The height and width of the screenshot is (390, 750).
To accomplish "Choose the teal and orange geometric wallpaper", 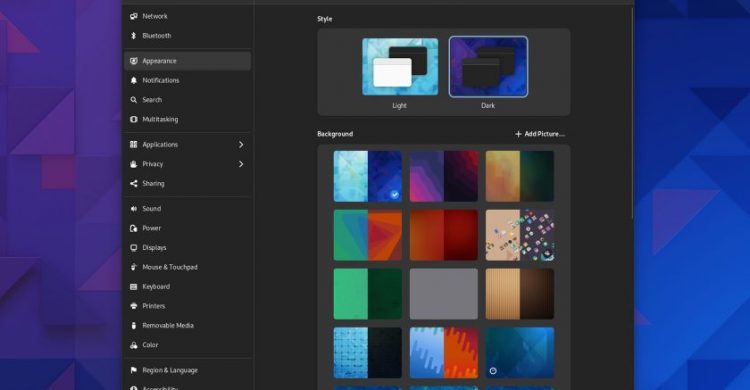I will pos(368,235).
